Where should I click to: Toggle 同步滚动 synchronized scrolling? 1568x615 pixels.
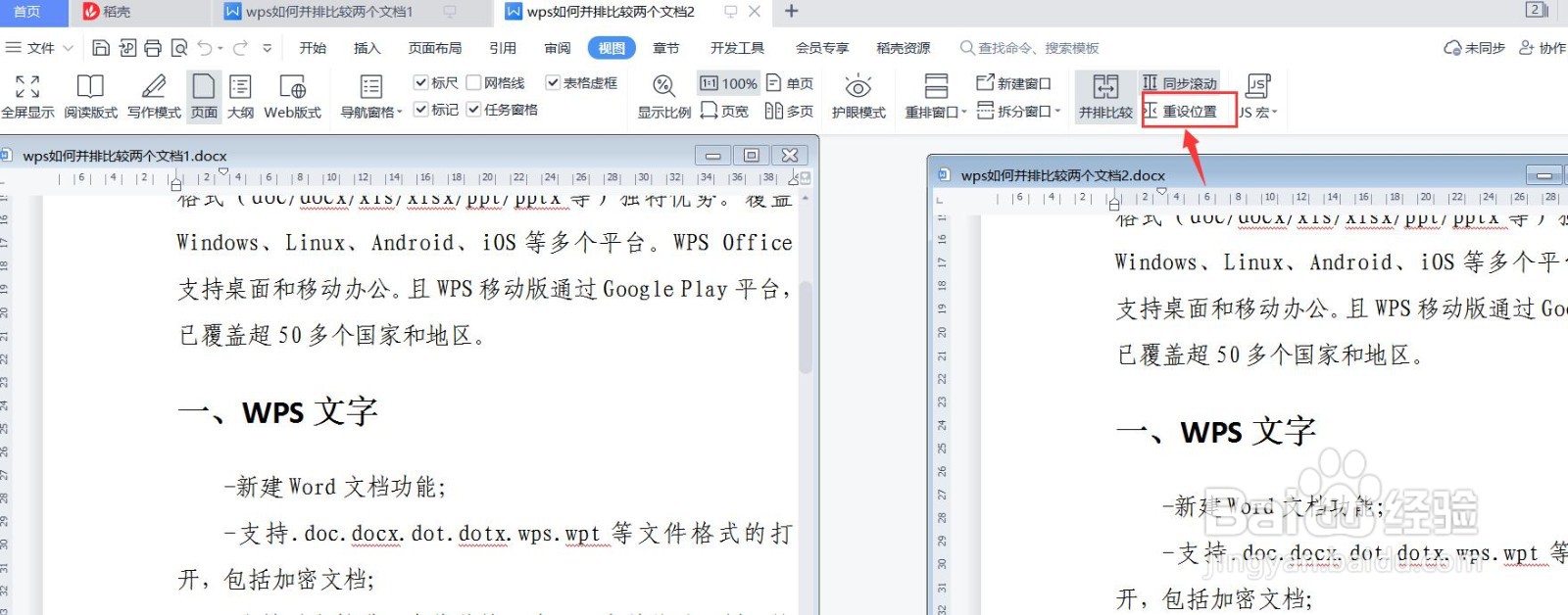click(x=1180, y=83)
